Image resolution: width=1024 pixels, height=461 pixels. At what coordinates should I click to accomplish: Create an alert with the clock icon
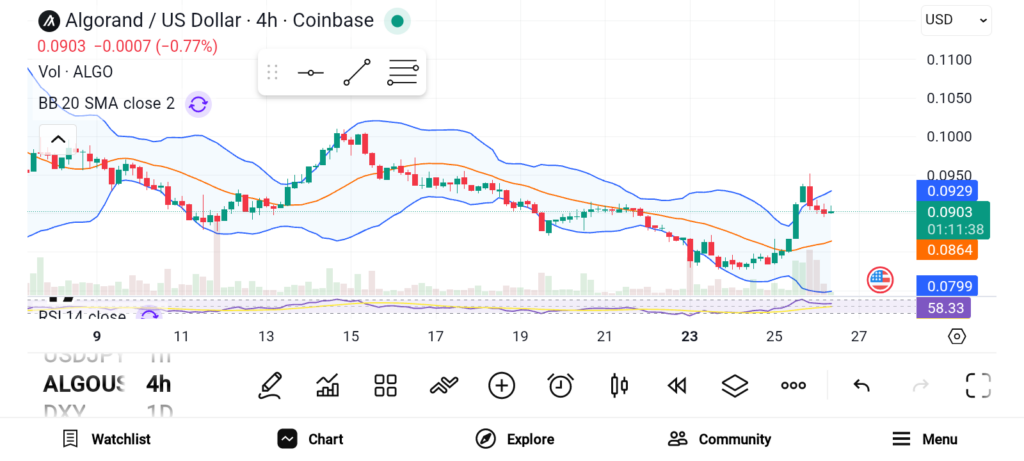[560, 385]
